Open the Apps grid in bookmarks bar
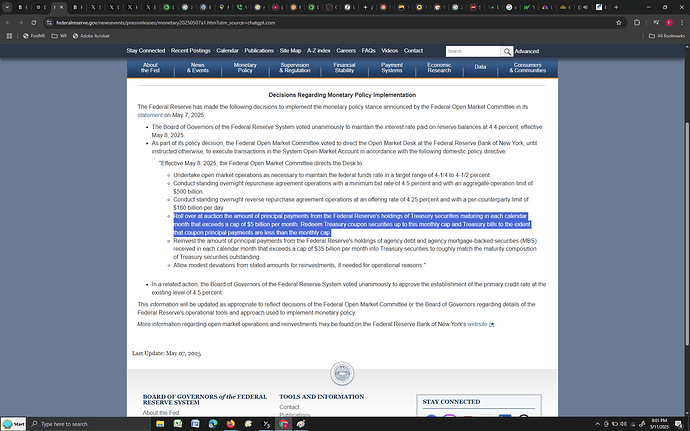690x431 pixels. pos(9,36)
